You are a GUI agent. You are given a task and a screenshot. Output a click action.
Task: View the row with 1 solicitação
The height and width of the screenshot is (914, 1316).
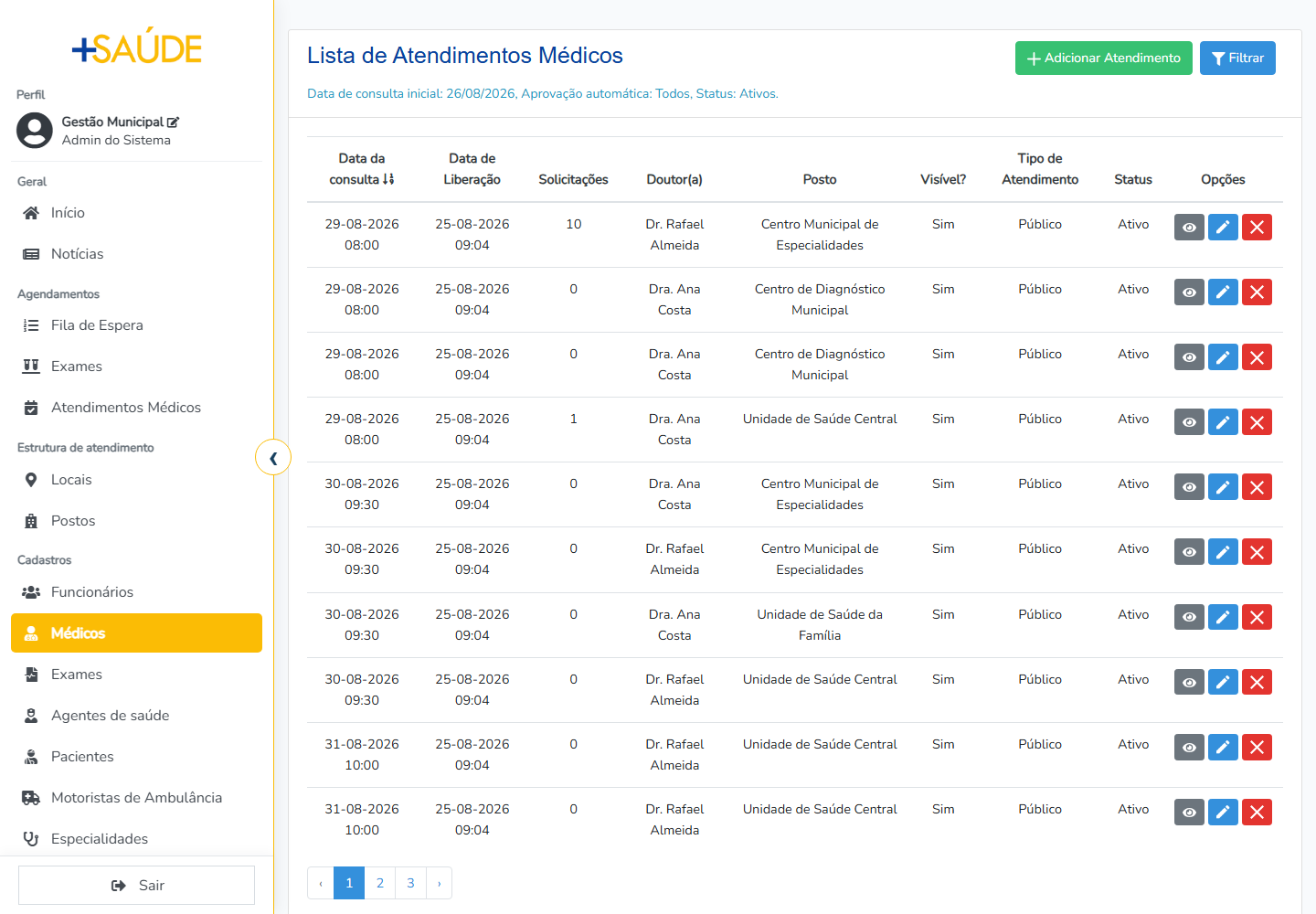coord(1189,422)
